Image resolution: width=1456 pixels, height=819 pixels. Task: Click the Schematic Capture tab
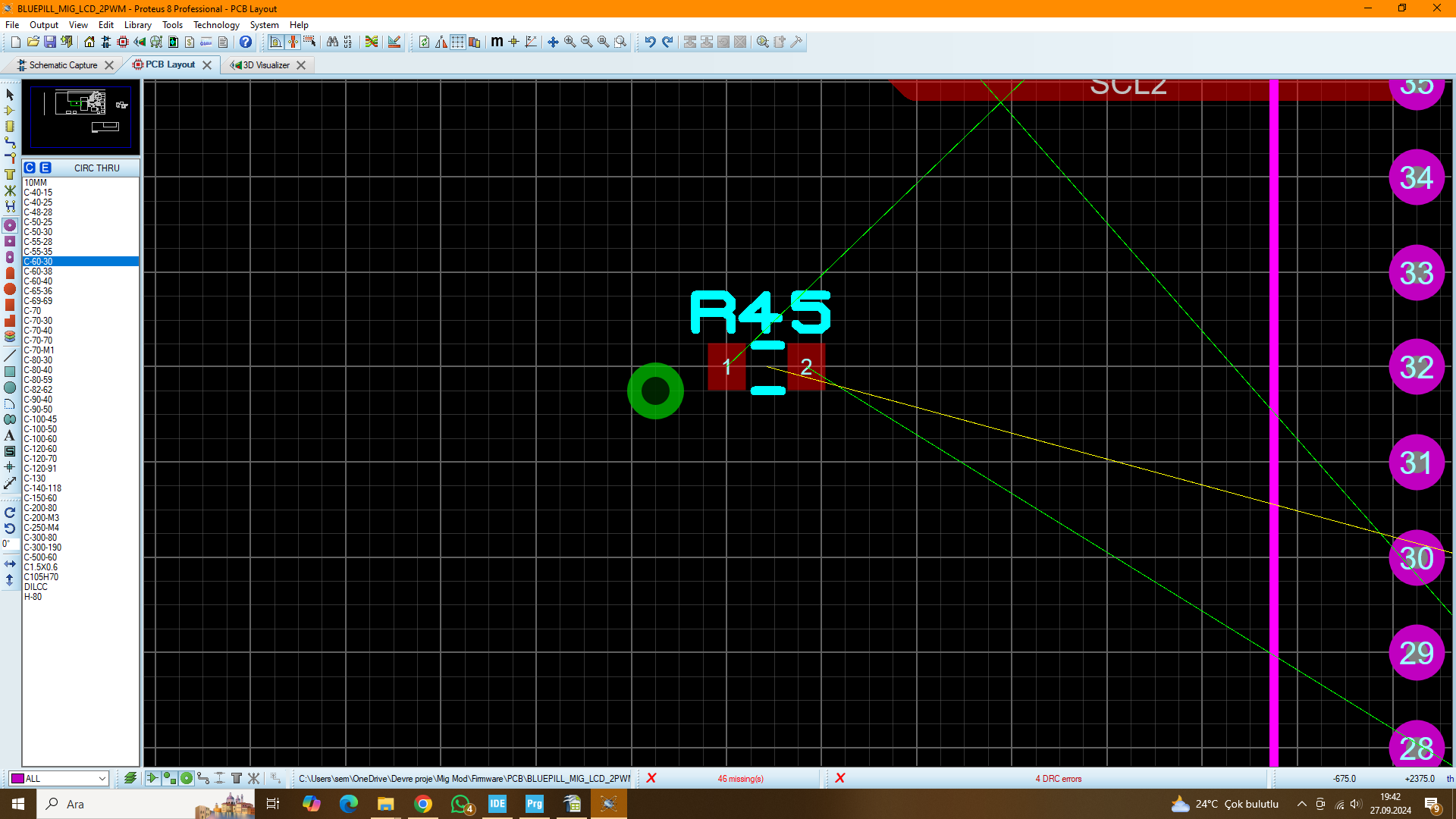(x=62, y=64)
